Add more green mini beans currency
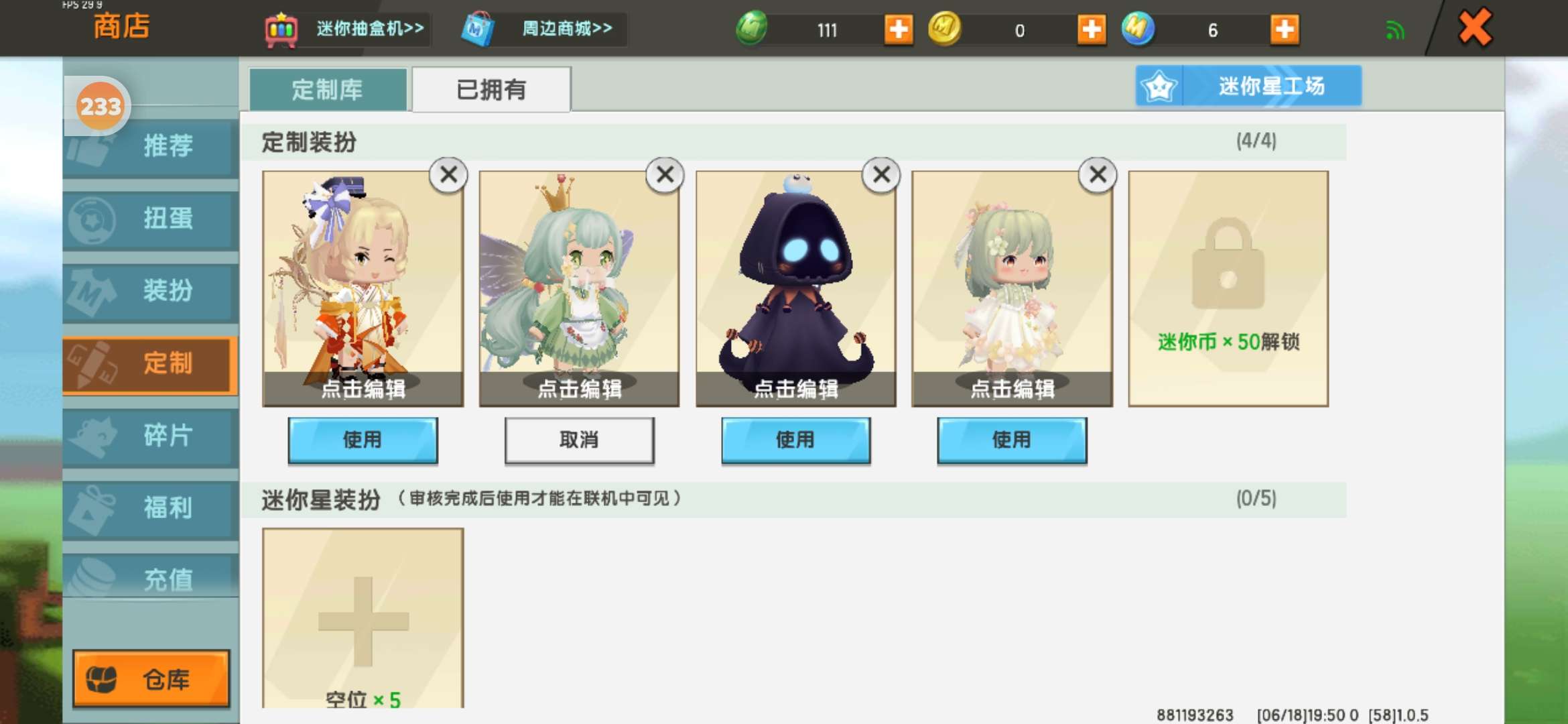Screen dimensions: 1568x724 898,29
